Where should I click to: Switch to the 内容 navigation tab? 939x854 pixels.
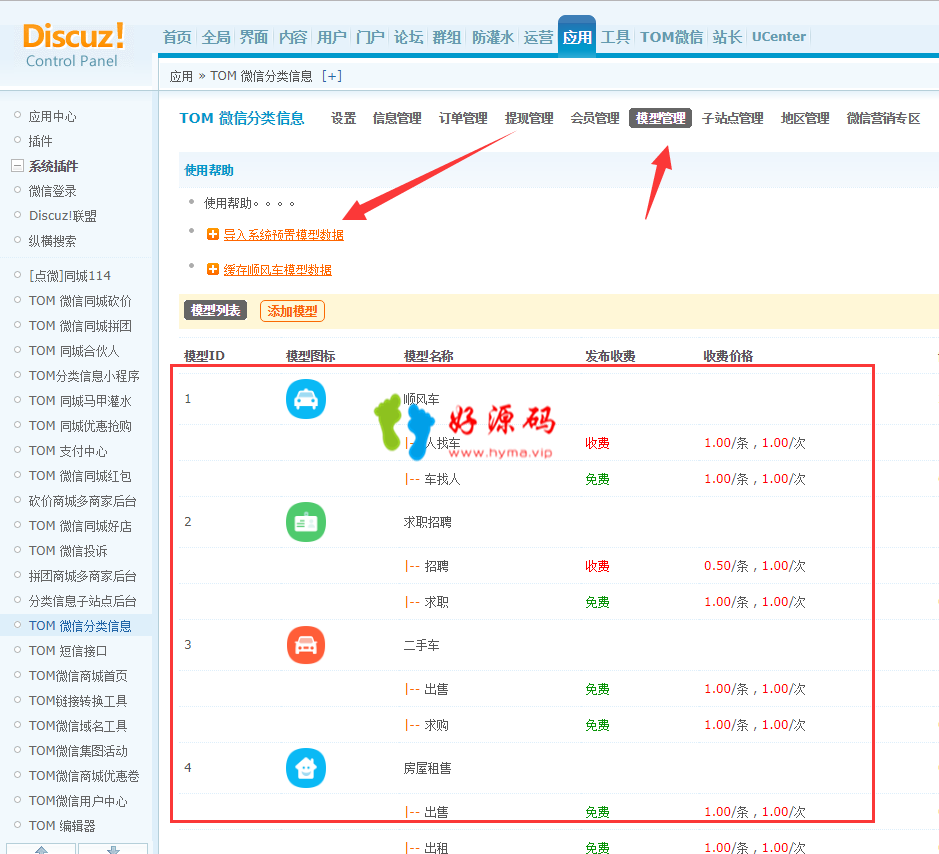[x=293, y=37]
